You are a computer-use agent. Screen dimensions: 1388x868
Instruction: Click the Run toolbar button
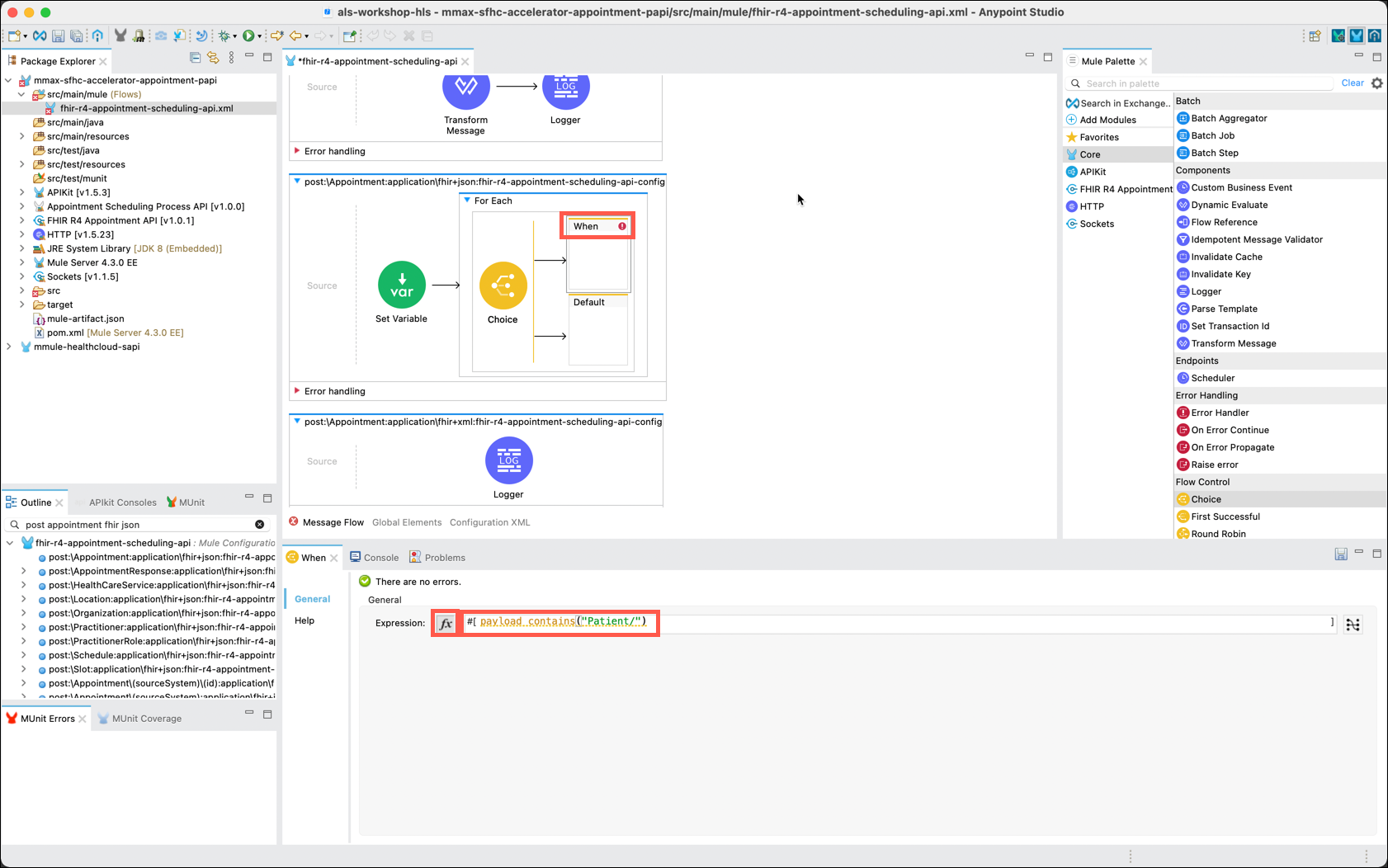click(x=248, y=35)
